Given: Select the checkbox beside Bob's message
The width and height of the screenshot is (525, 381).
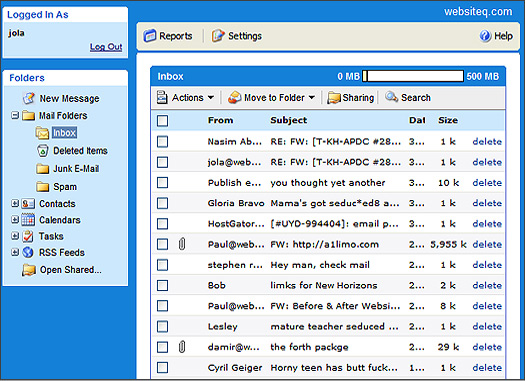Looking at the screenshot, I should (162, 286).
